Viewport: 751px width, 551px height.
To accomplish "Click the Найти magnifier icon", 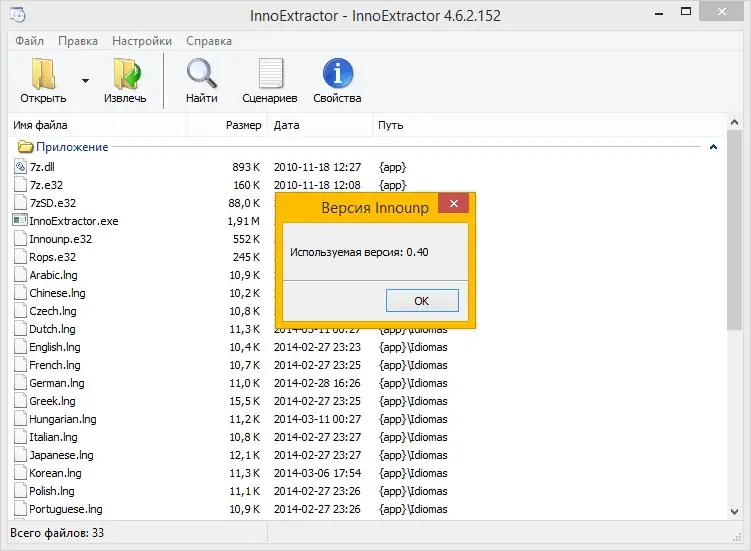I will (x=202, y=73).
